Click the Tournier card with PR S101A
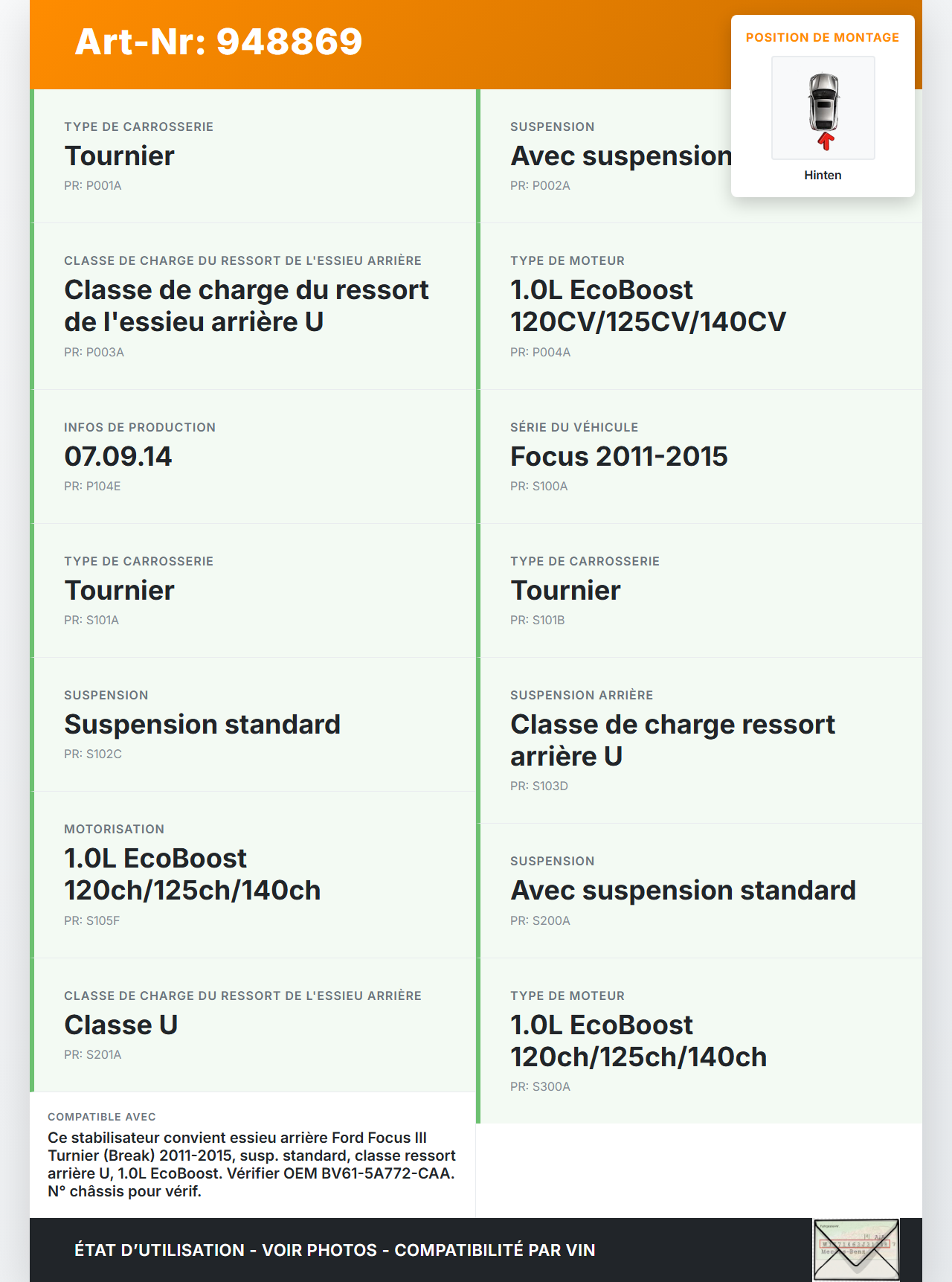The width and height of the screenshot is (952, 1282). (253, 590)
